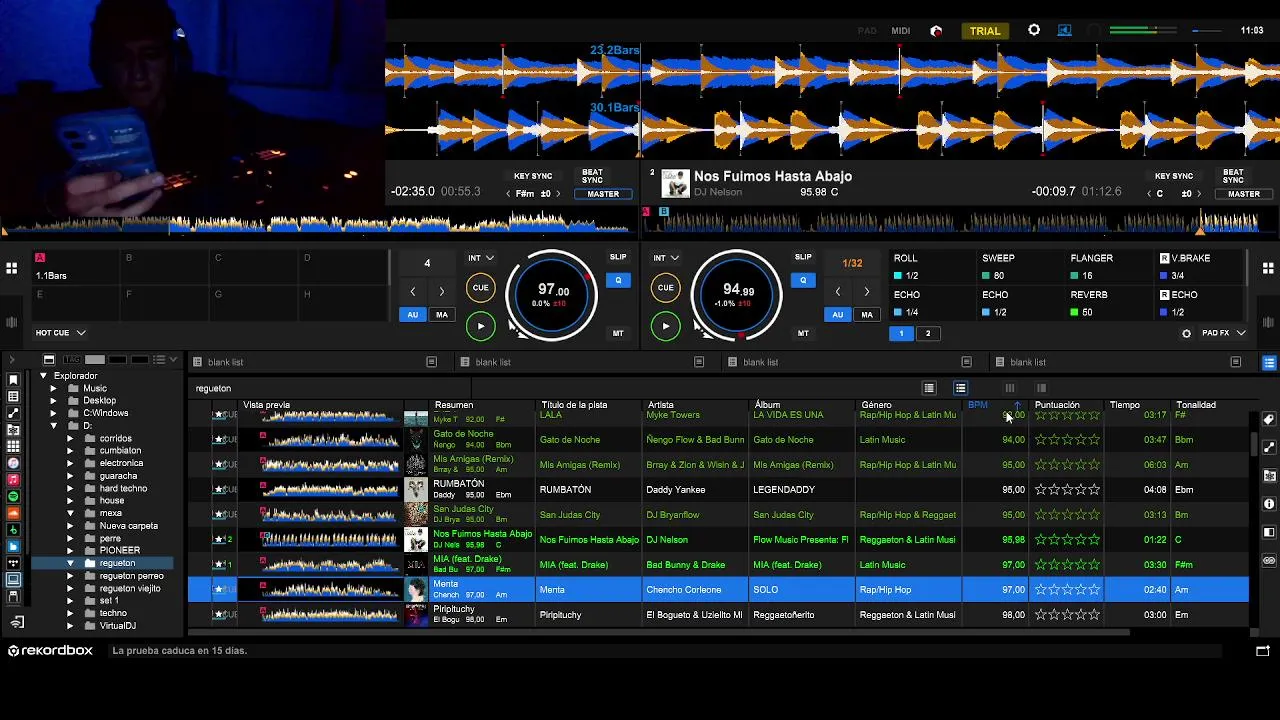1280x720 pixels.
Task: Toggle quantize Q on deck 1
Action: coord(618,281)
